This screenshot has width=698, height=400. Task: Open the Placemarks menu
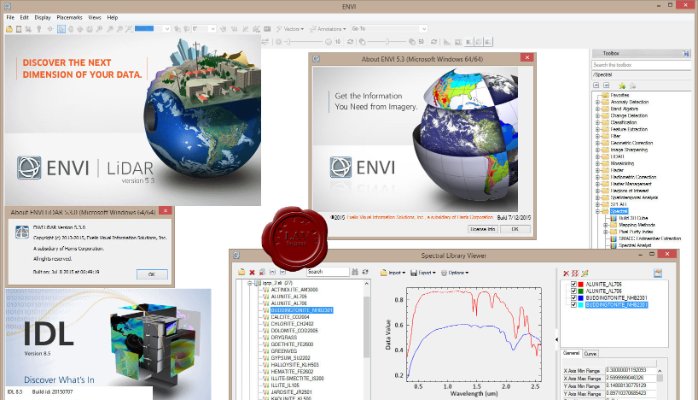pos(69,17)
